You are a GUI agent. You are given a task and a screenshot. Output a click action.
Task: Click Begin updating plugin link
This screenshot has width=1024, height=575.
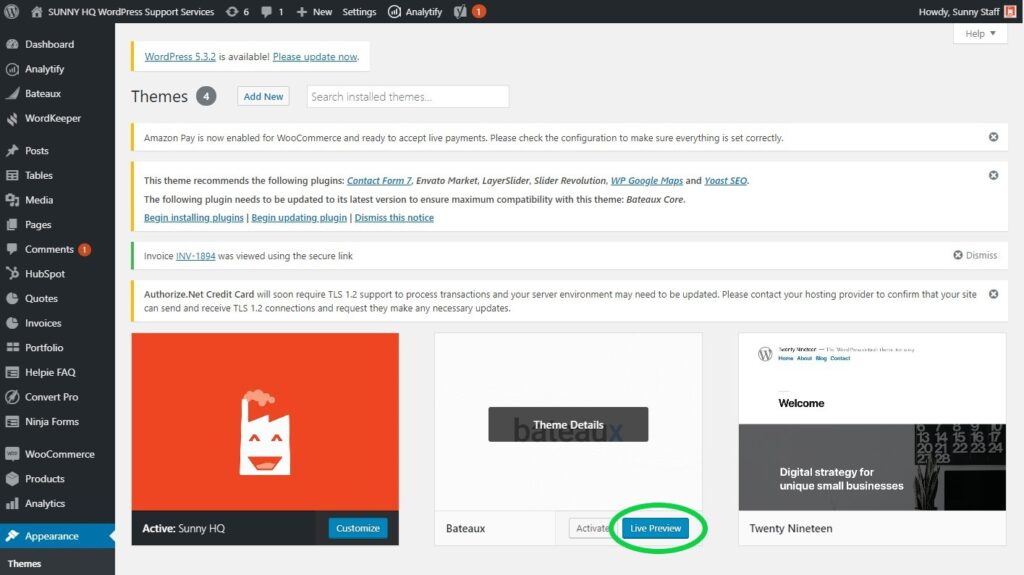[x=299, y=218]
